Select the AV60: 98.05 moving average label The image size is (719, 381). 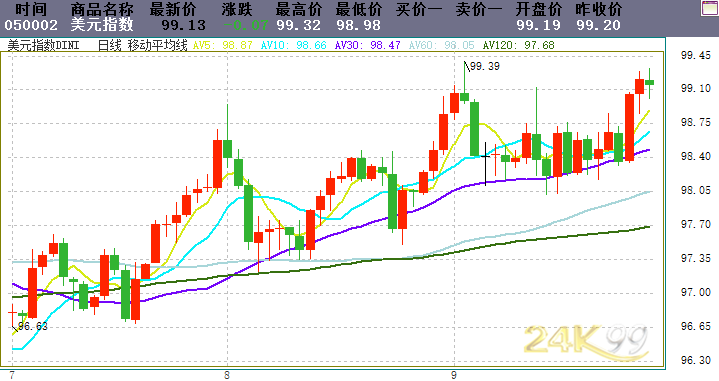tap(442, 45)
